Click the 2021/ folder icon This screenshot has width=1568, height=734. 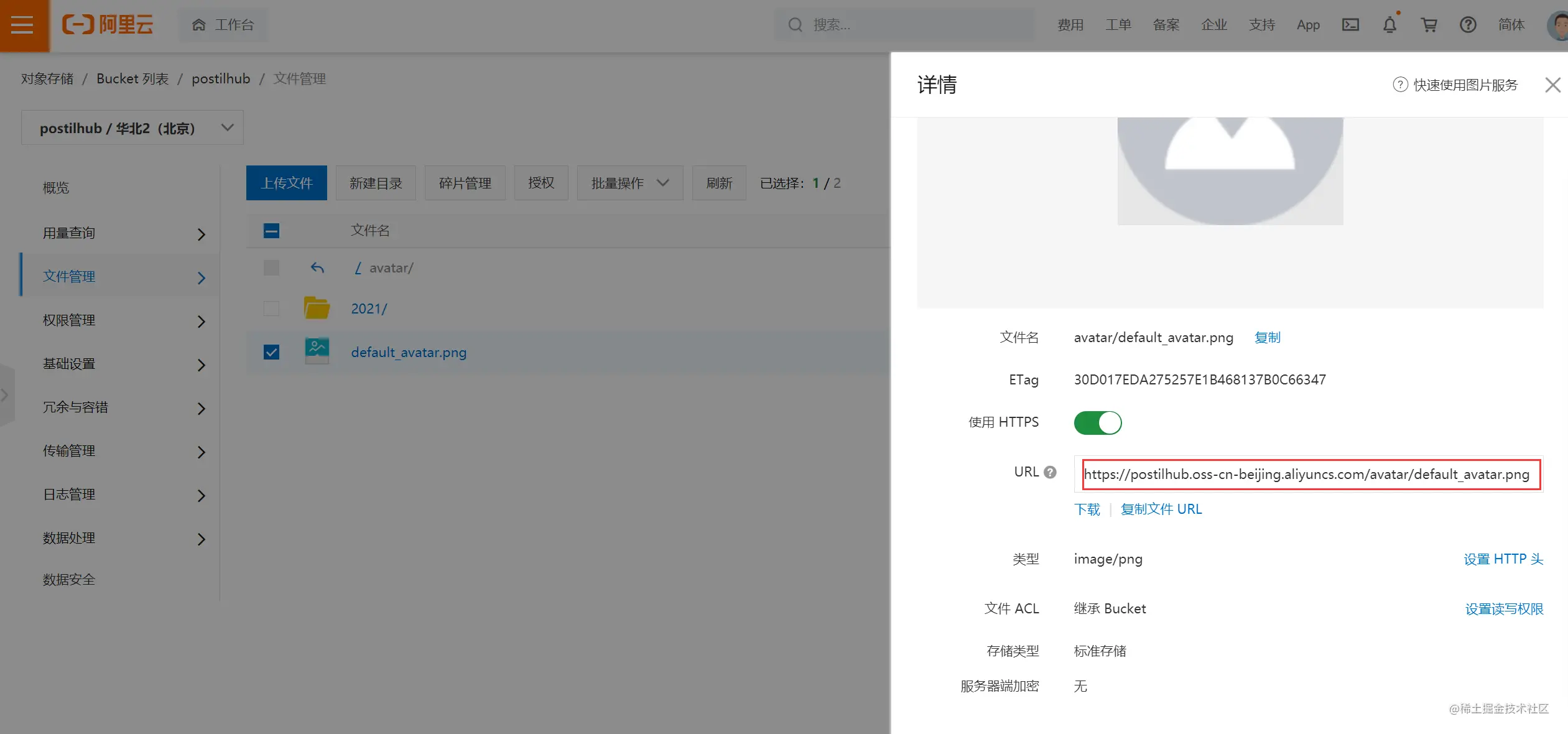pos(317,307)
